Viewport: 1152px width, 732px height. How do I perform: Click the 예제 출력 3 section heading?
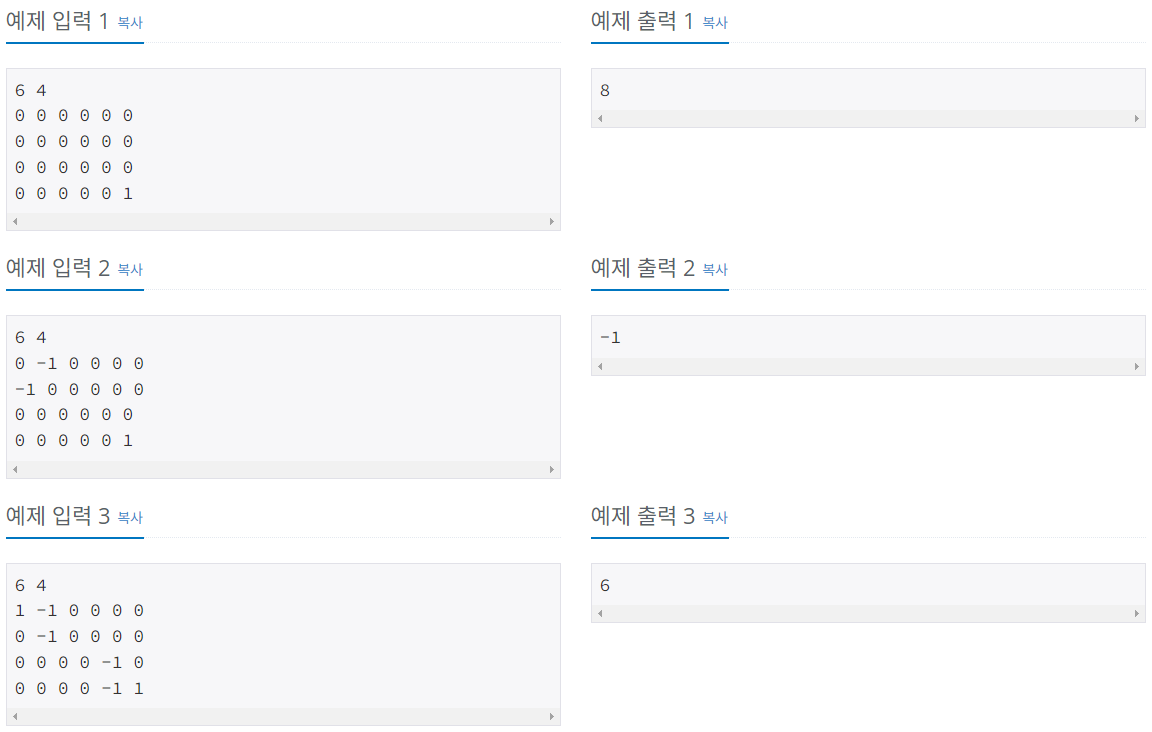[x=646, y=516]
